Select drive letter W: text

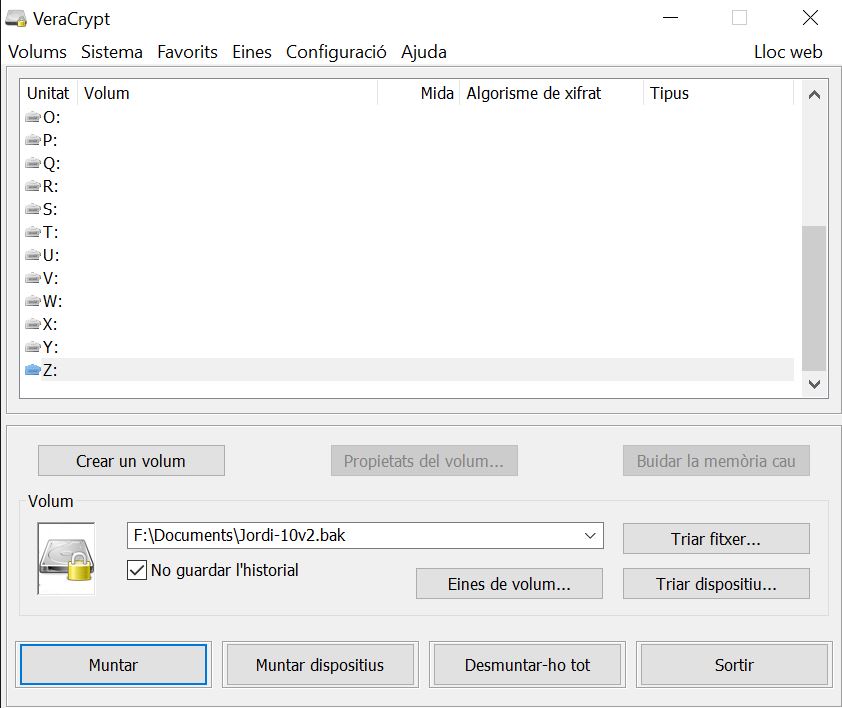click(x=53, y=301)
